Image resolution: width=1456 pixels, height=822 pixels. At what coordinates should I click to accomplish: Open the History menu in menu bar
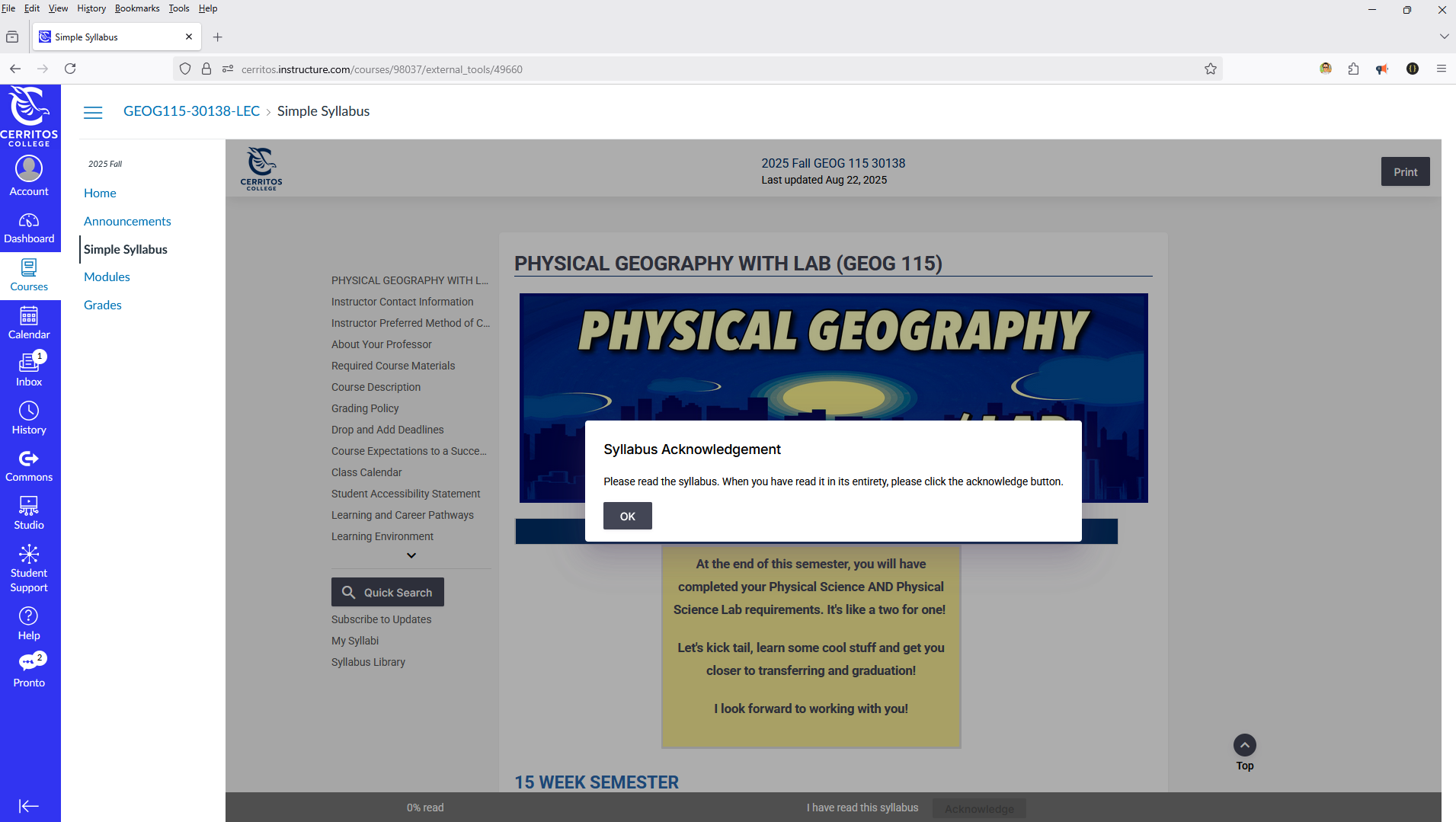(91, 8)
